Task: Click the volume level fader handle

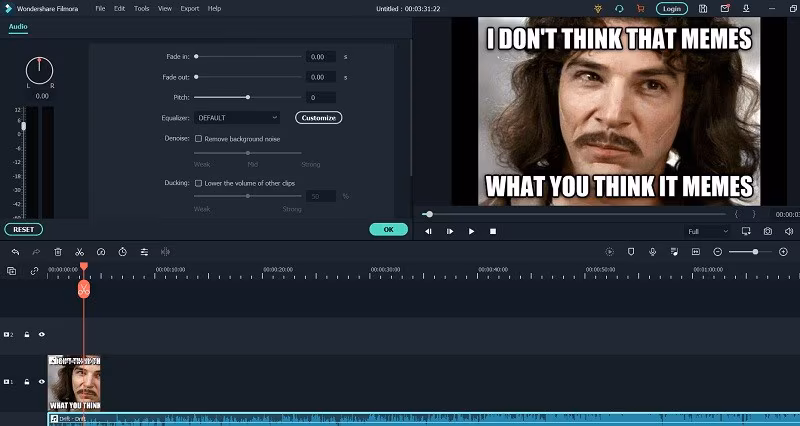Action: click(x=23, y=126)
